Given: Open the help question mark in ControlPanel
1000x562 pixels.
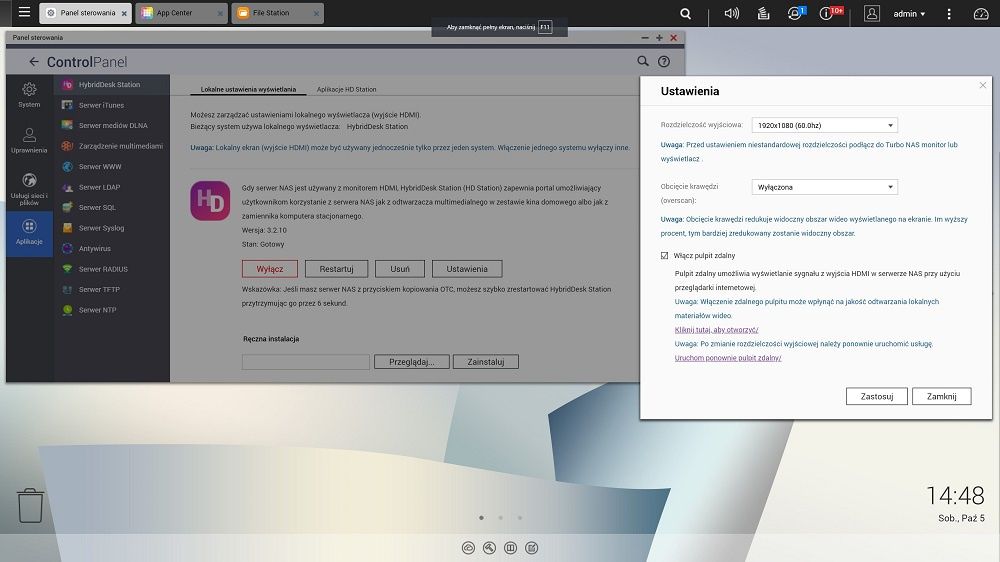Looking at the screenshot, I should tap(664, 61).
